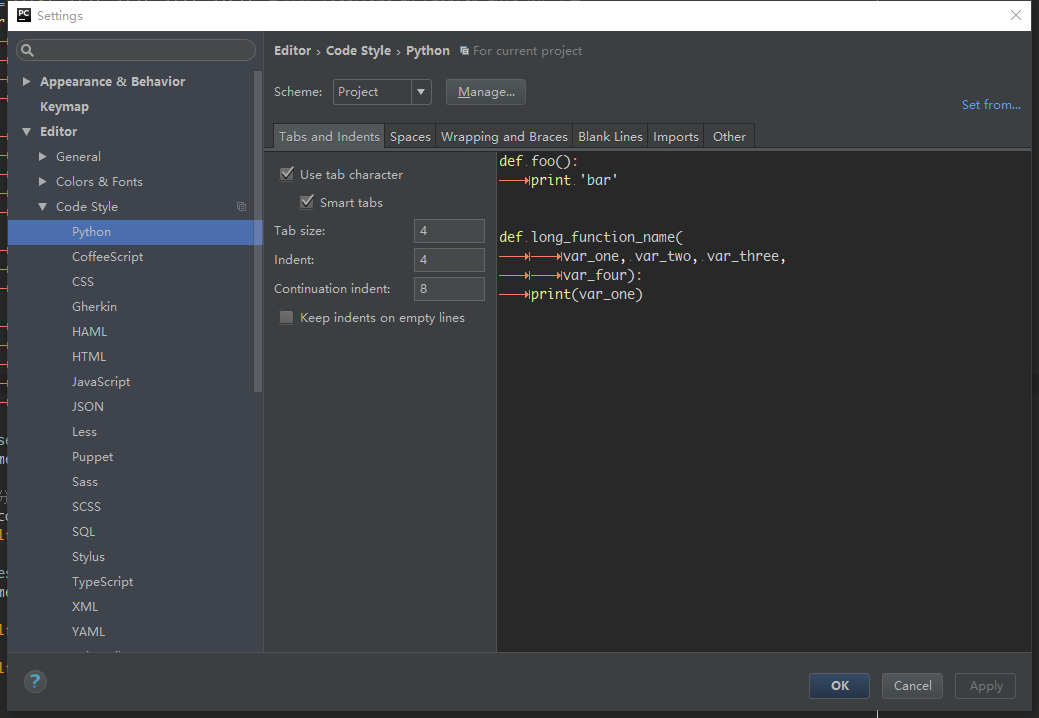This screenshot has height=718, width=1039.
Task: Select Keymap in settings tree
Action: point(64,107)
